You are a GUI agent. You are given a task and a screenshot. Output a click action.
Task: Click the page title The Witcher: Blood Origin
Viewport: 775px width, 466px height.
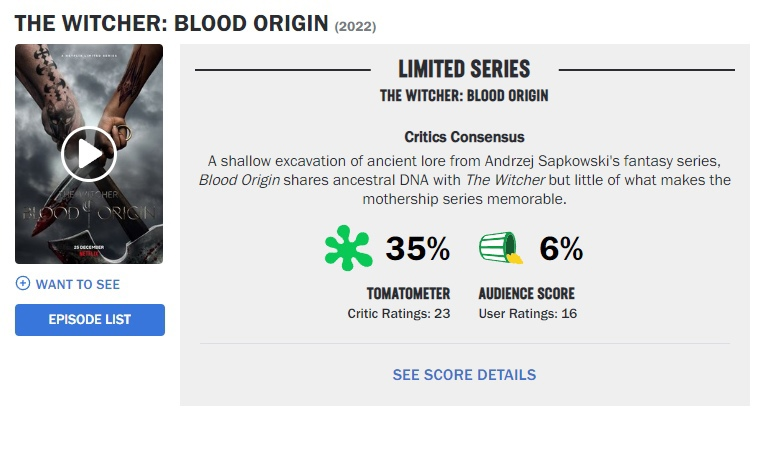coord(171,23)
